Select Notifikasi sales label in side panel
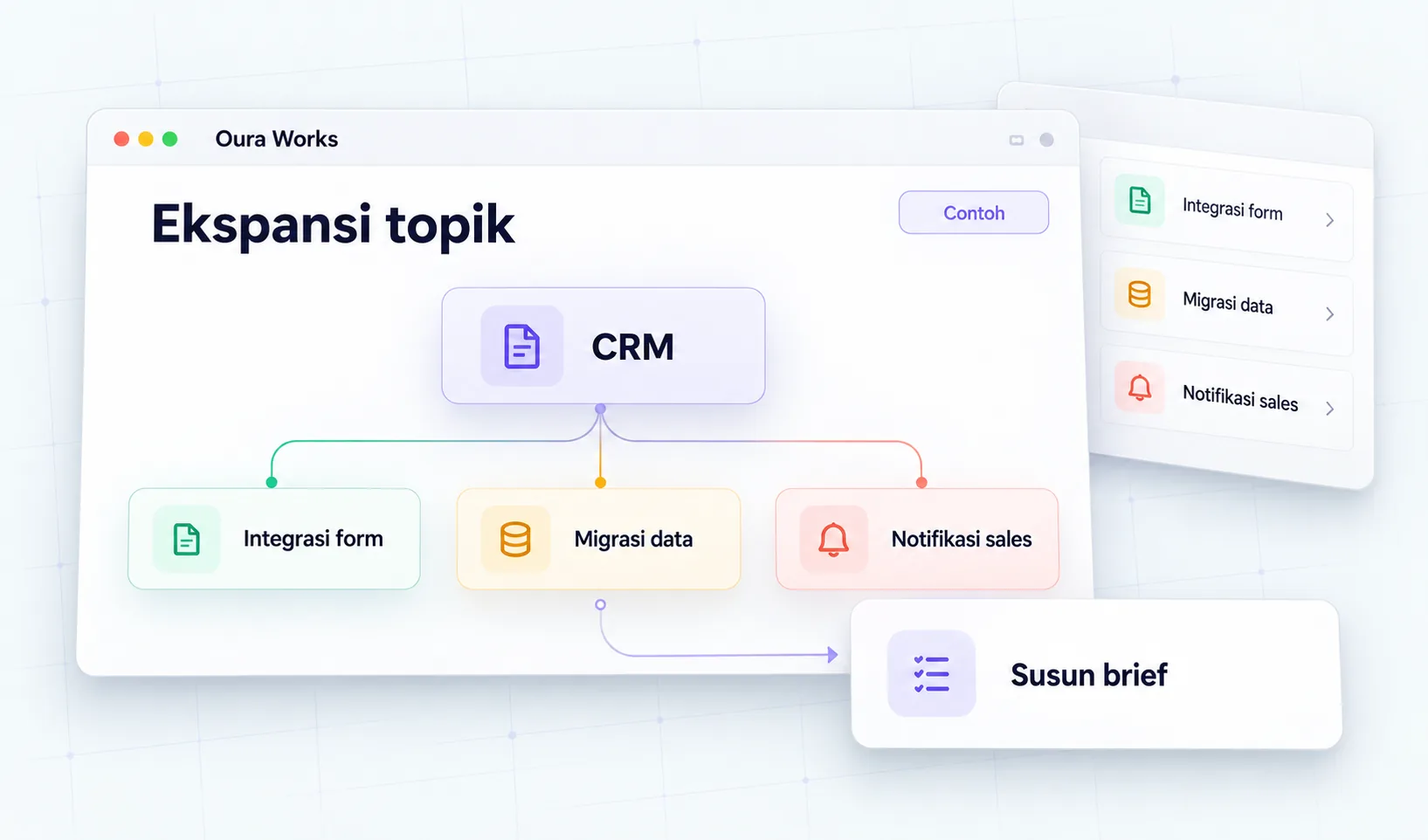The width and height of the screenshot is (1428, 840). [x=1240, y=398]
